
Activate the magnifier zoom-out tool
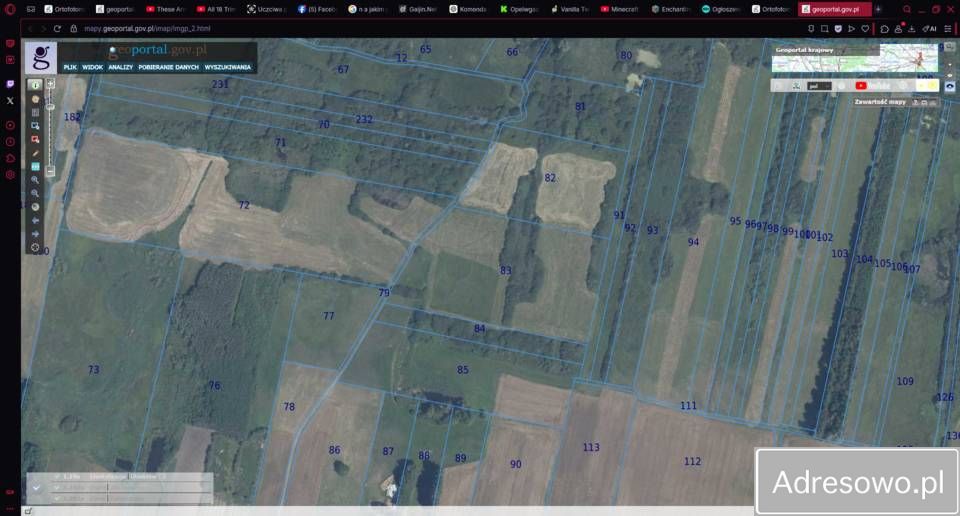pos(35,193)
